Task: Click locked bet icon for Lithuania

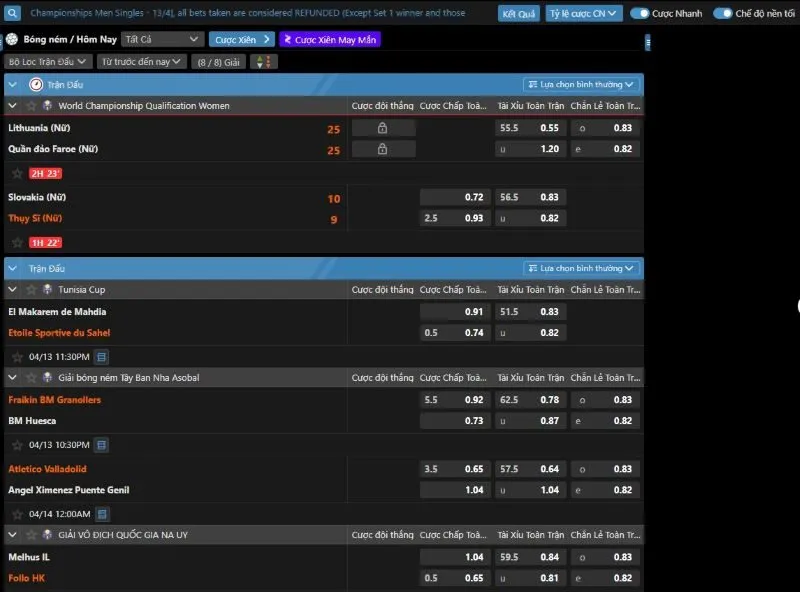Action: (382, 128)
